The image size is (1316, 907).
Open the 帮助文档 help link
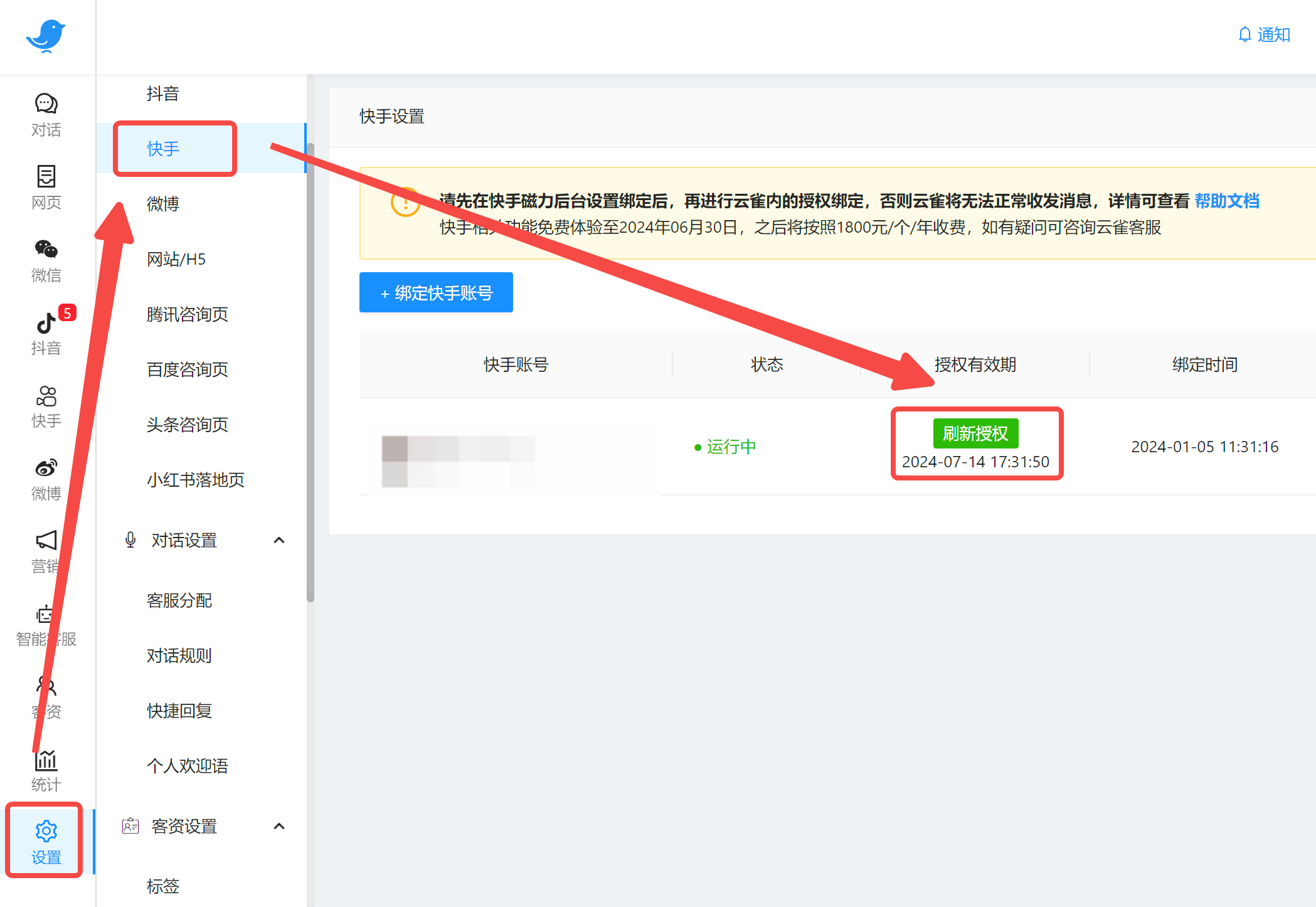pos(1226,201)
